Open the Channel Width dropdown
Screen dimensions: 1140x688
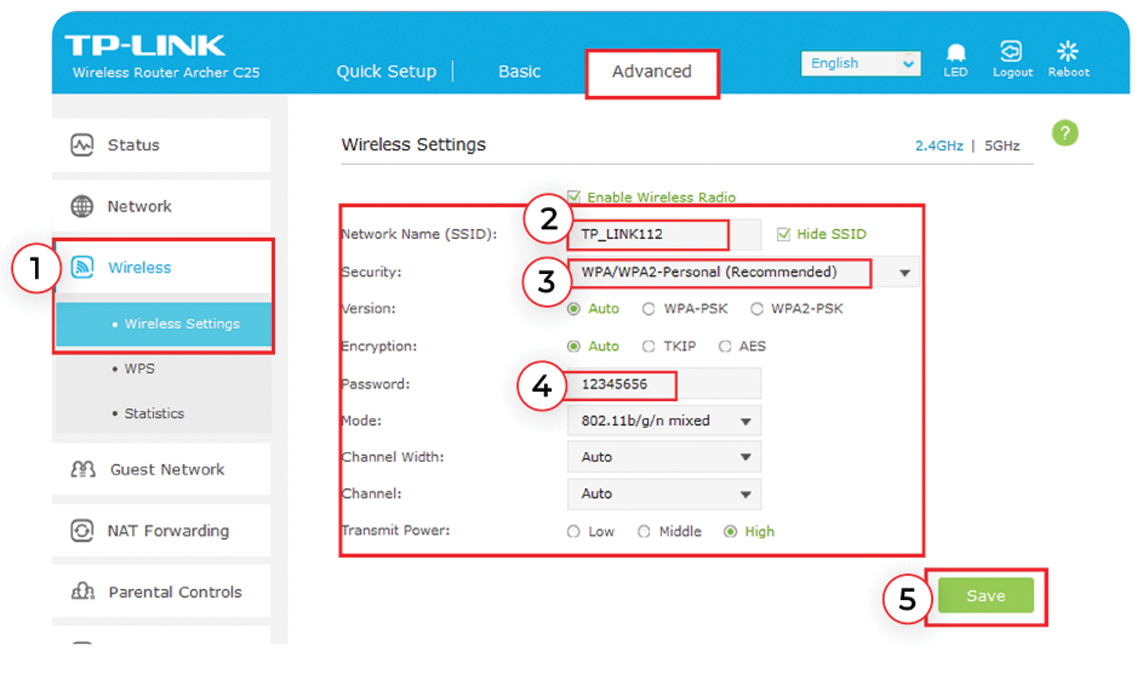coord(664,457)
